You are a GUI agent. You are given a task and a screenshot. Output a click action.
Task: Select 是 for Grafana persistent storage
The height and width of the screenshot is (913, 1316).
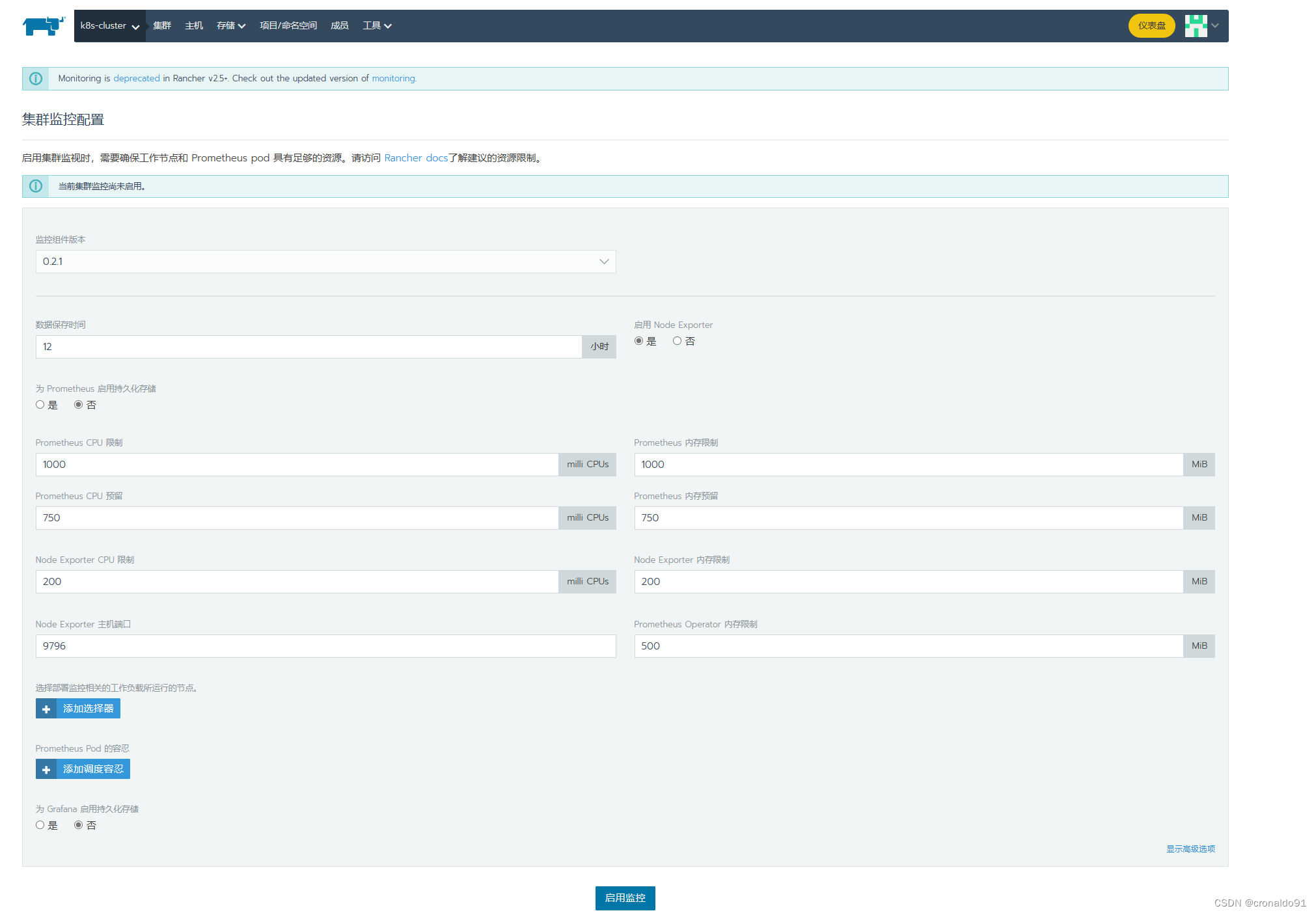click(x=40, y=825)
